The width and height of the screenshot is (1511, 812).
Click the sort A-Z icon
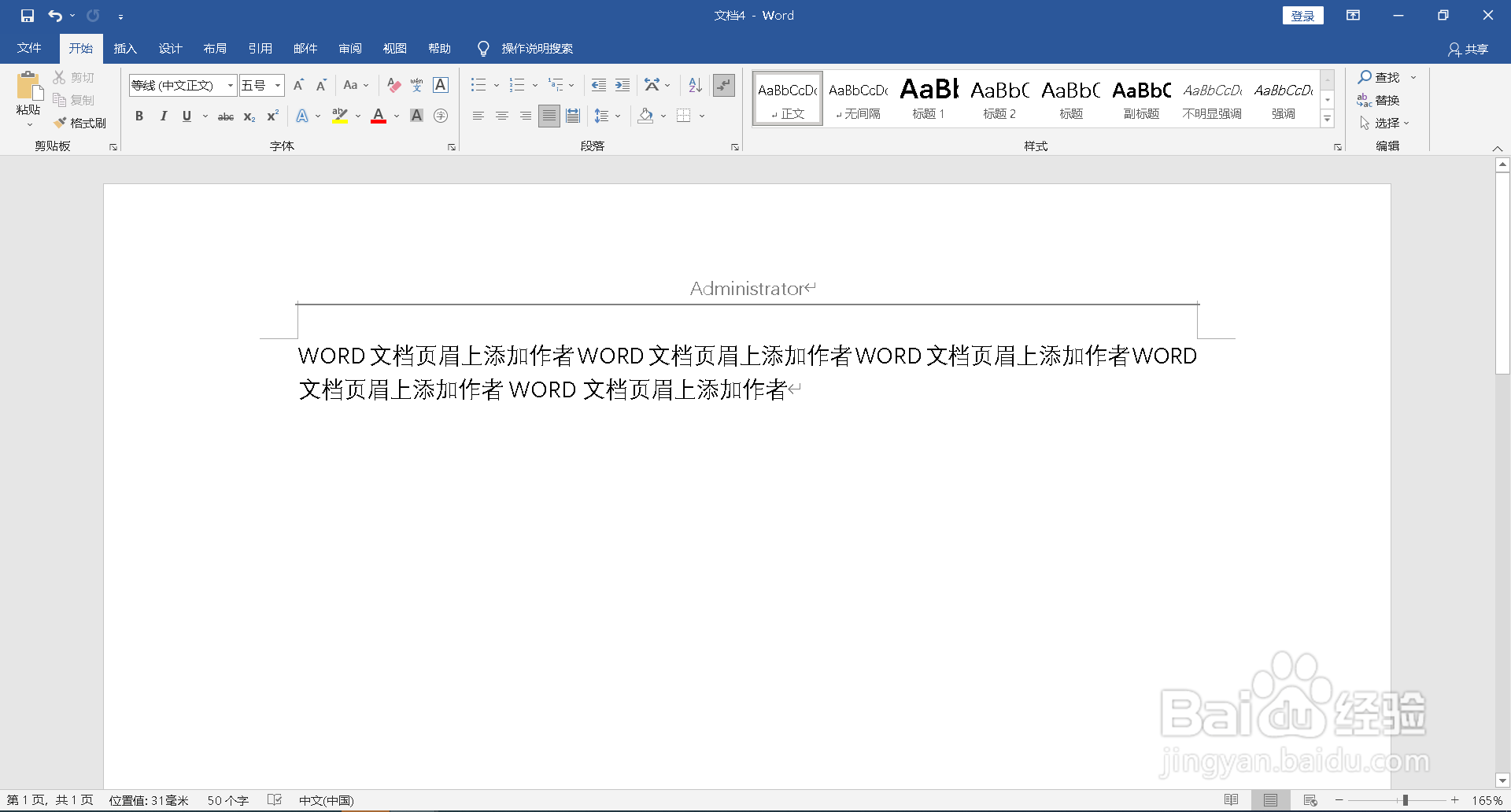click(695, 85)
